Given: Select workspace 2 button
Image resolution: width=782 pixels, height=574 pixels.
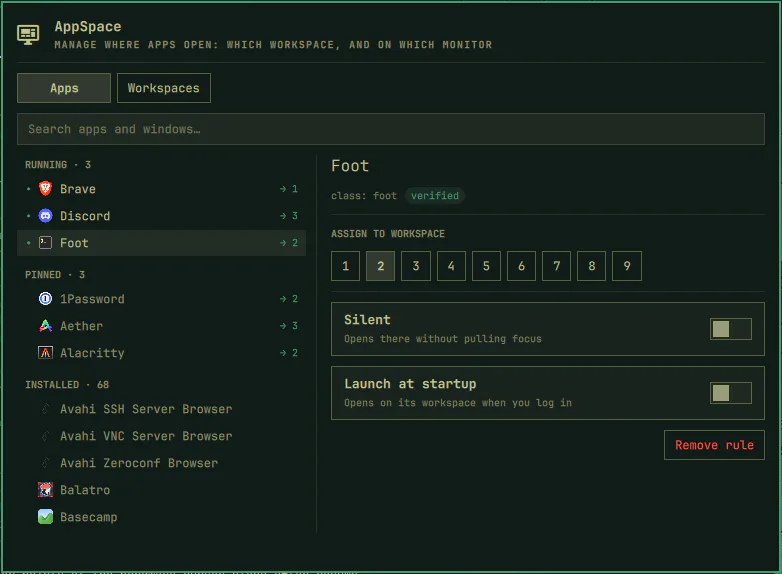Looking at the screenshot, I should 381,266.
